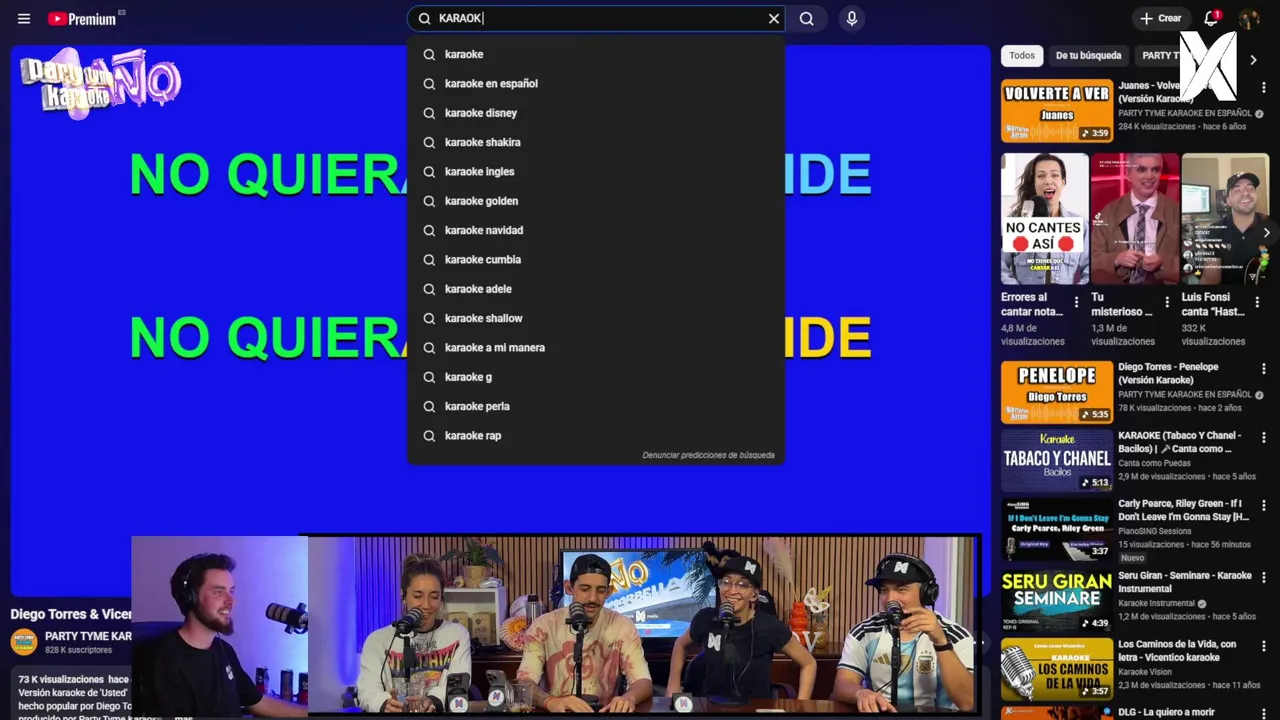Image resolution: width=1280 pixels, height=720 pixels.
Task: Open the Los Caminos de la Vida thumbnail
Action: 1057,669
